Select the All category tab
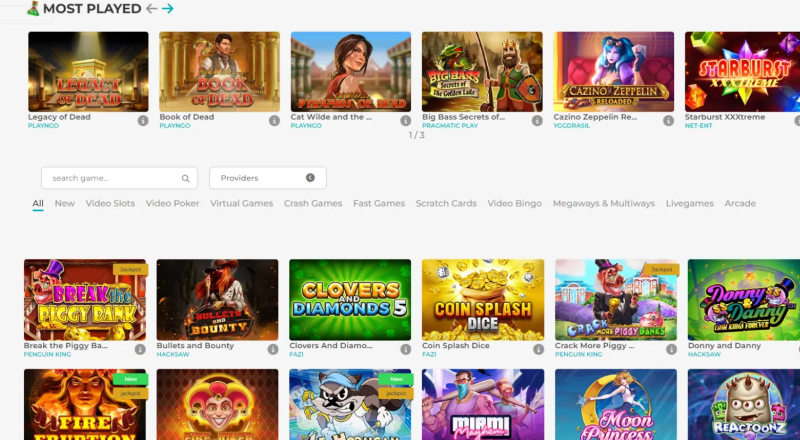 click(38, 203)
